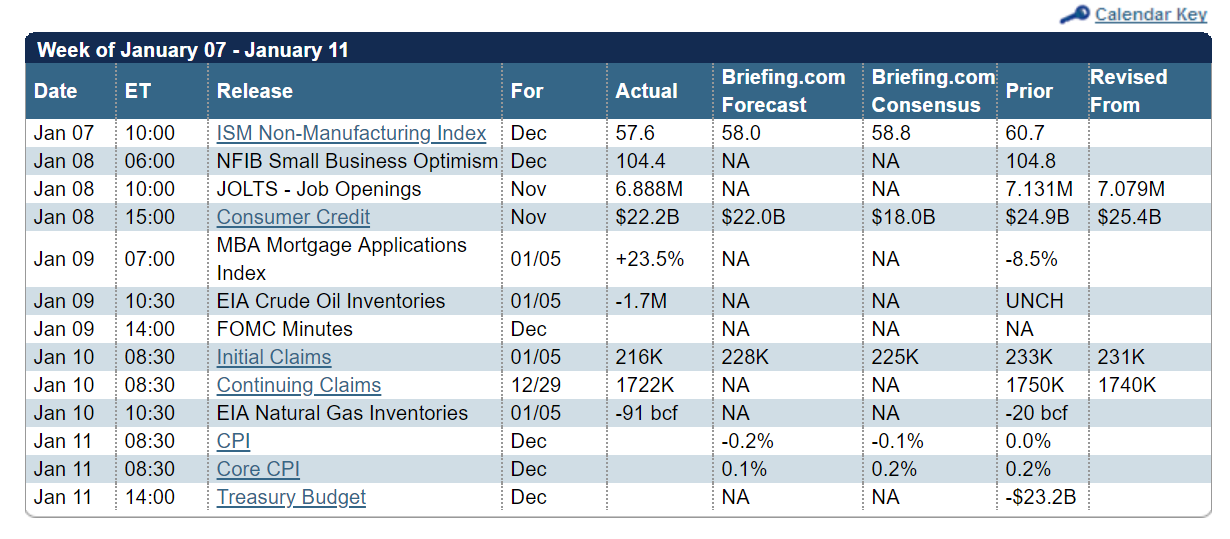Click the Date column header
Screen dimensions: 1230x539
coord(56,91)
